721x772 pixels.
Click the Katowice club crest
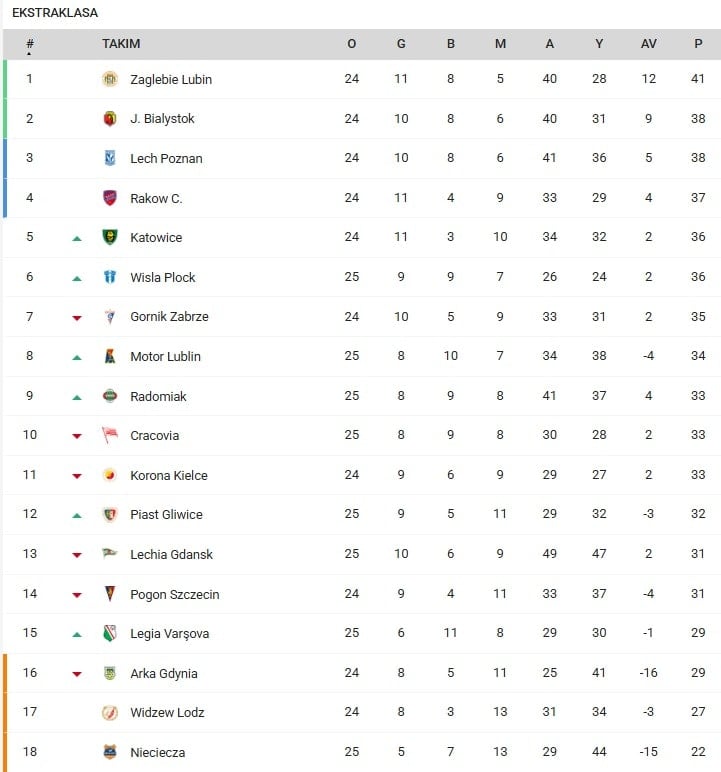[x=110, y=237]
